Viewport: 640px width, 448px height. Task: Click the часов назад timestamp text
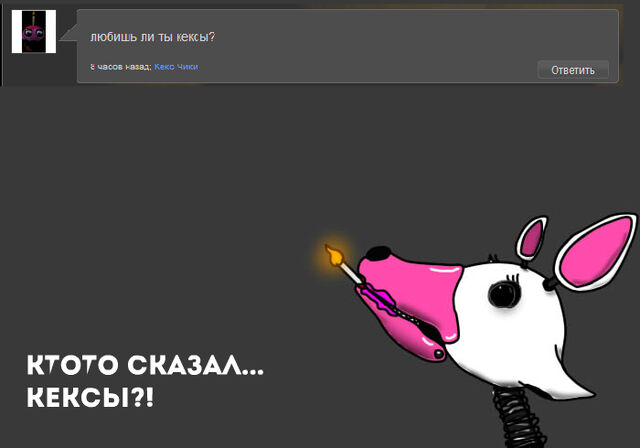pos(121,67)
